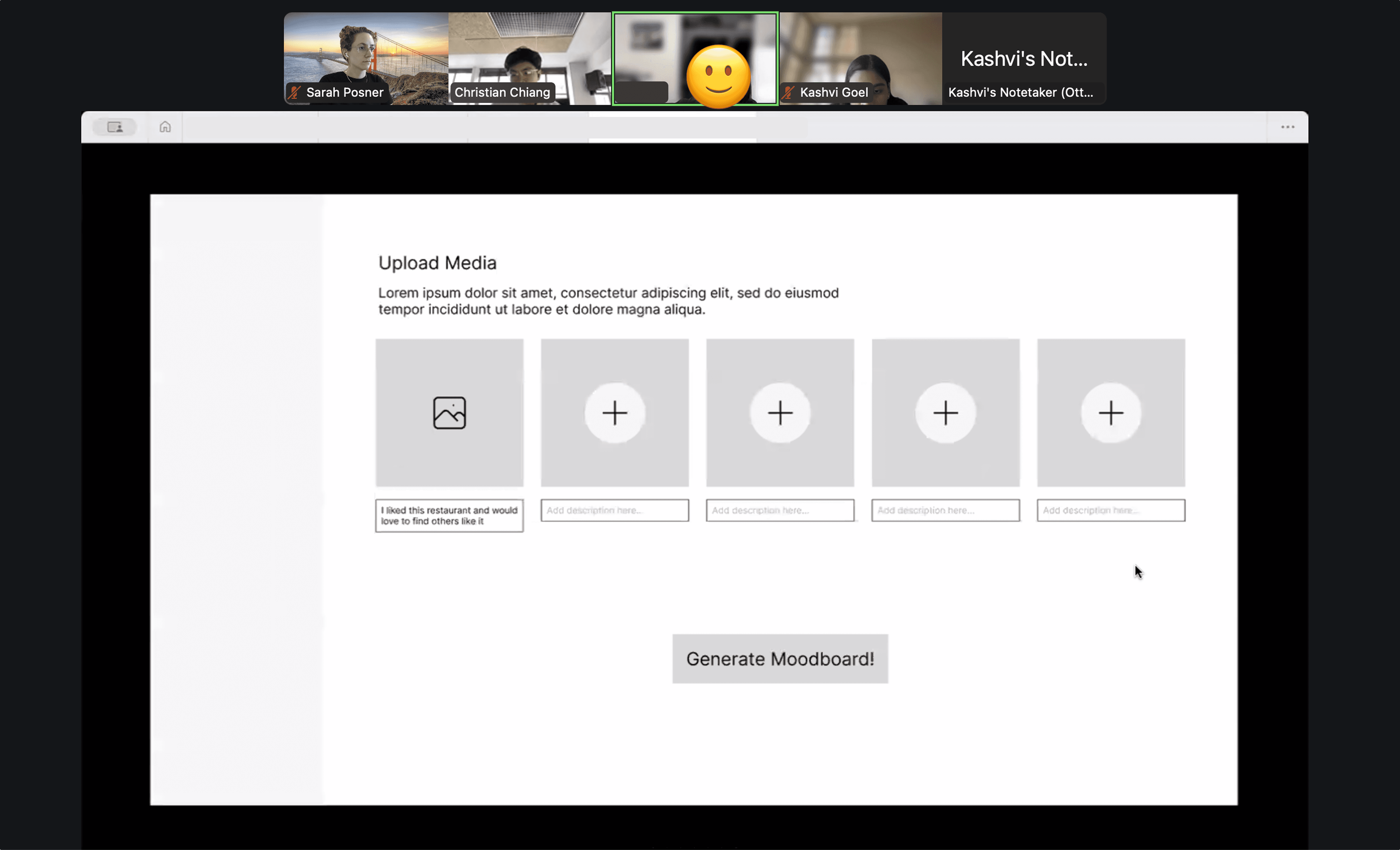Click third Add description here field
The width and height of the screenshot is (1400, 850).
[x=780, y=510]
